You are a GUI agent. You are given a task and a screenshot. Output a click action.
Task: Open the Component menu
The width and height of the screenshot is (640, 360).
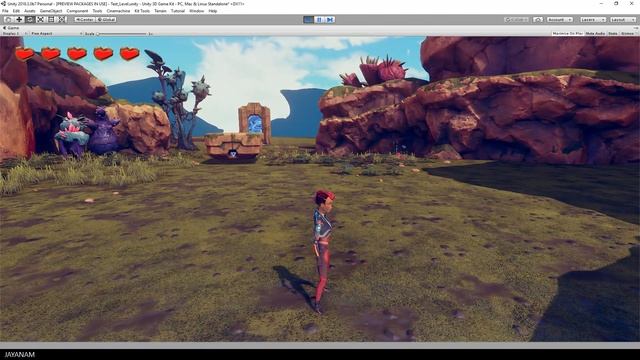pyautogui.click(x=77, y=11)
